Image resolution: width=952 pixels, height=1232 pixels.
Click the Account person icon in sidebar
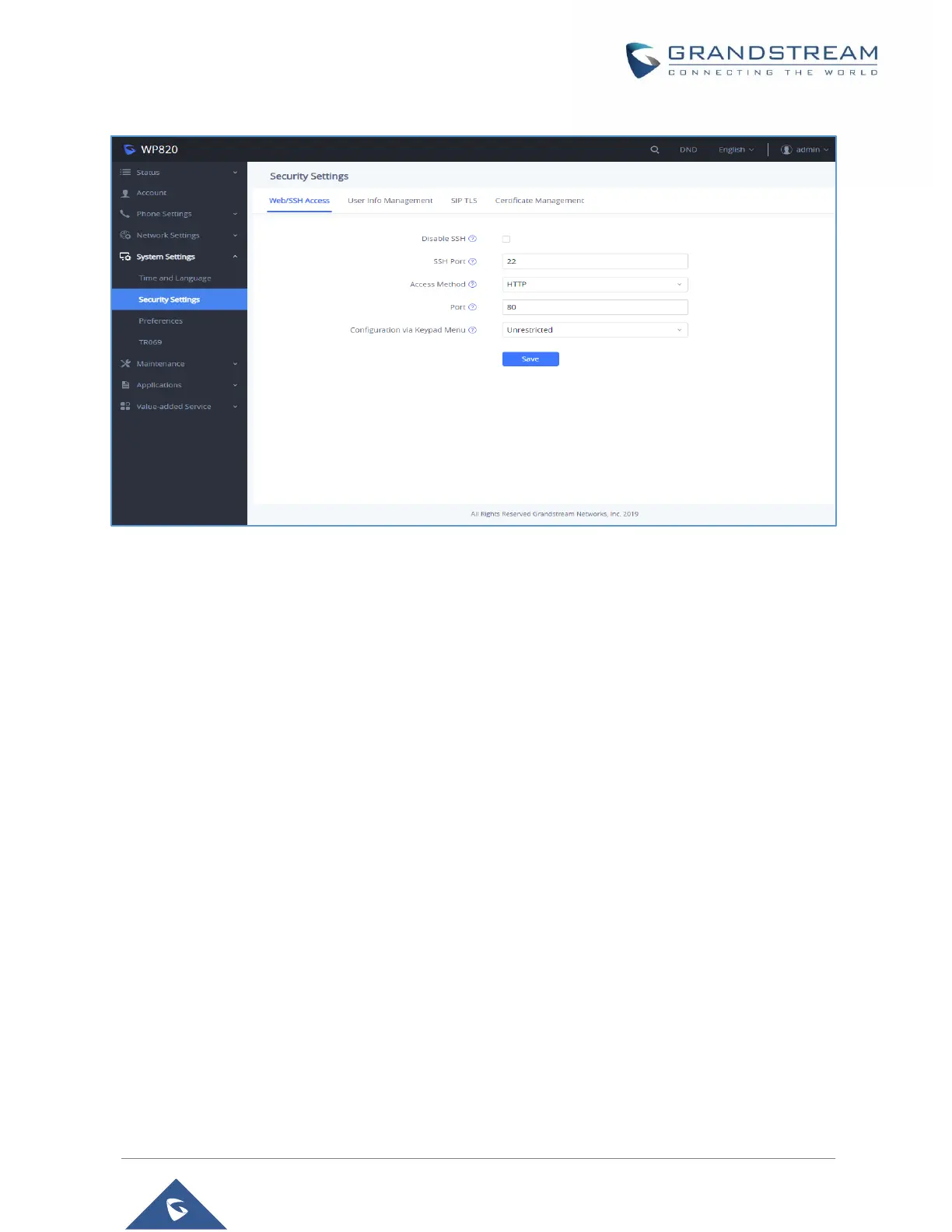pyautogui.click(x=125, y=193)
